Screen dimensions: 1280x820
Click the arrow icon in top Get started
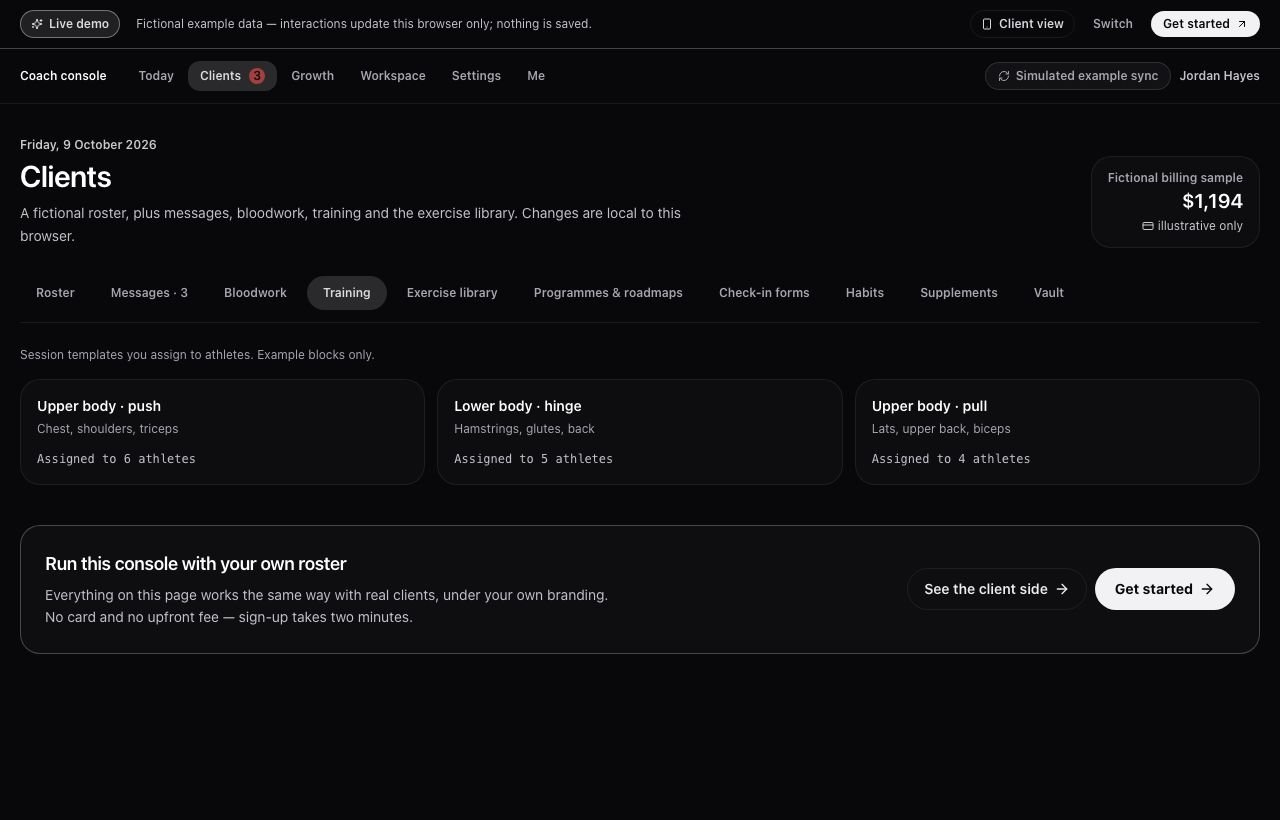coord(1242,24)
